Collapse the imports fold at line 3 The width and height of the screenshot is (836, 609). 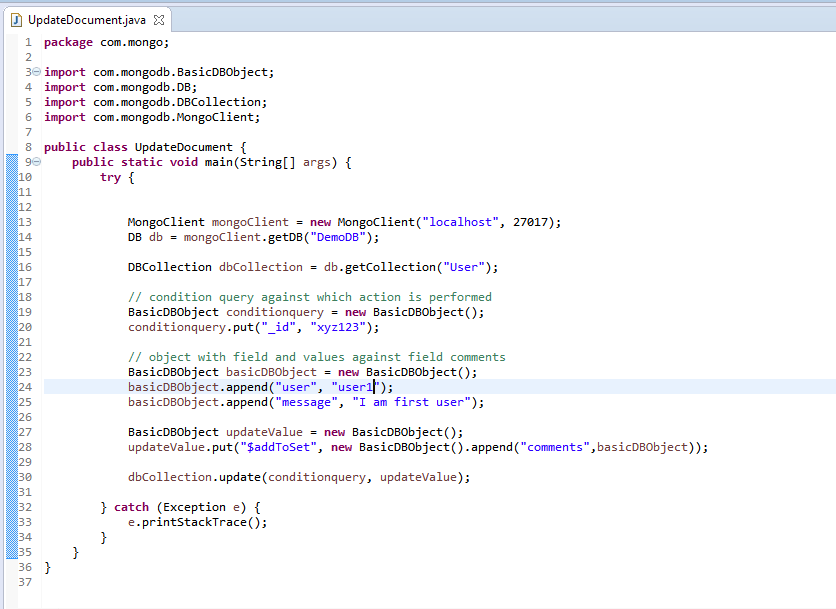[x=36, y=71]
